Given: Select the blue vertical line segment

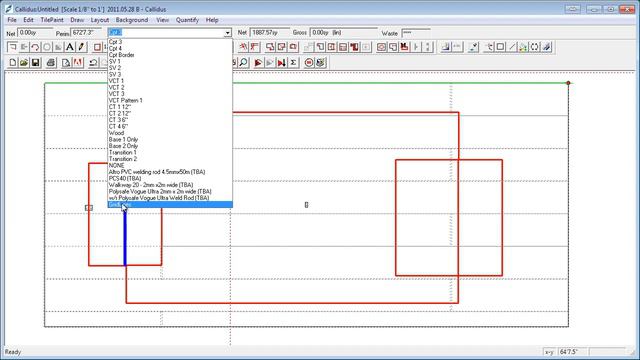Looking at the screenshot, I should click(125, 237).
